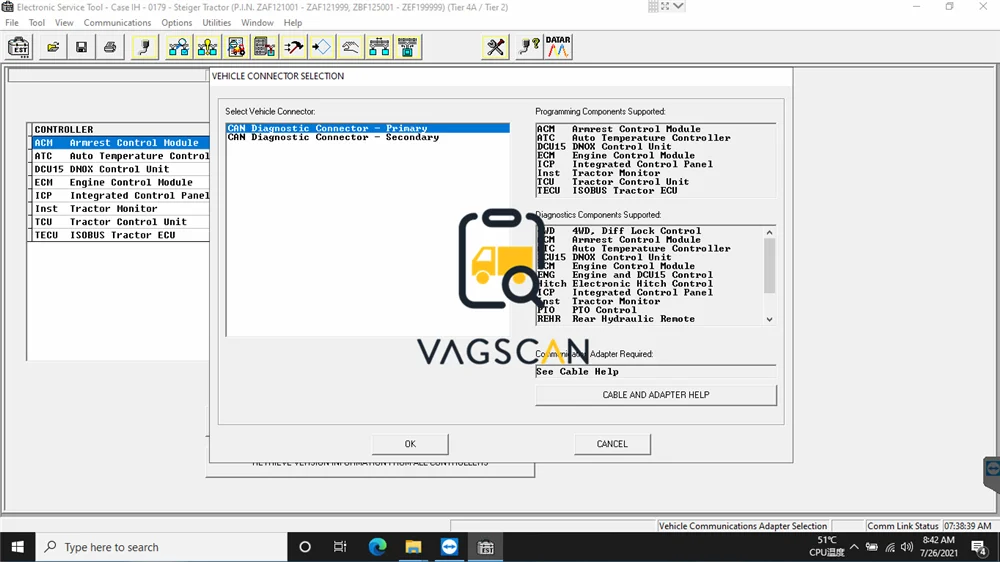Select ICP Integrated Control Panel in CONTROLLER list
The image size is (1000, 562).
point(121,195)
